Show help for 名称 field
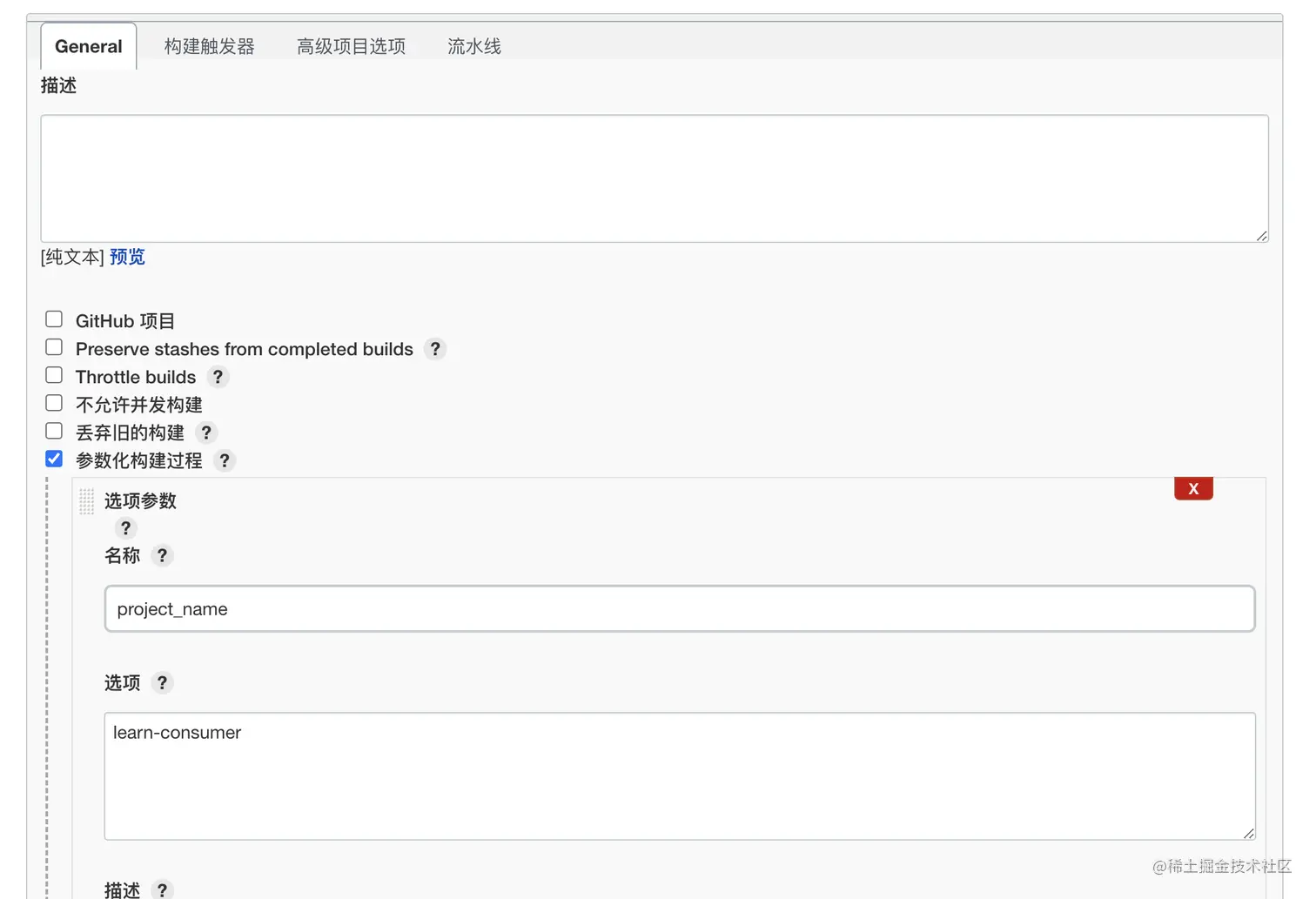1316x899 pixels. pyautogui.click(x=162, y=555)
